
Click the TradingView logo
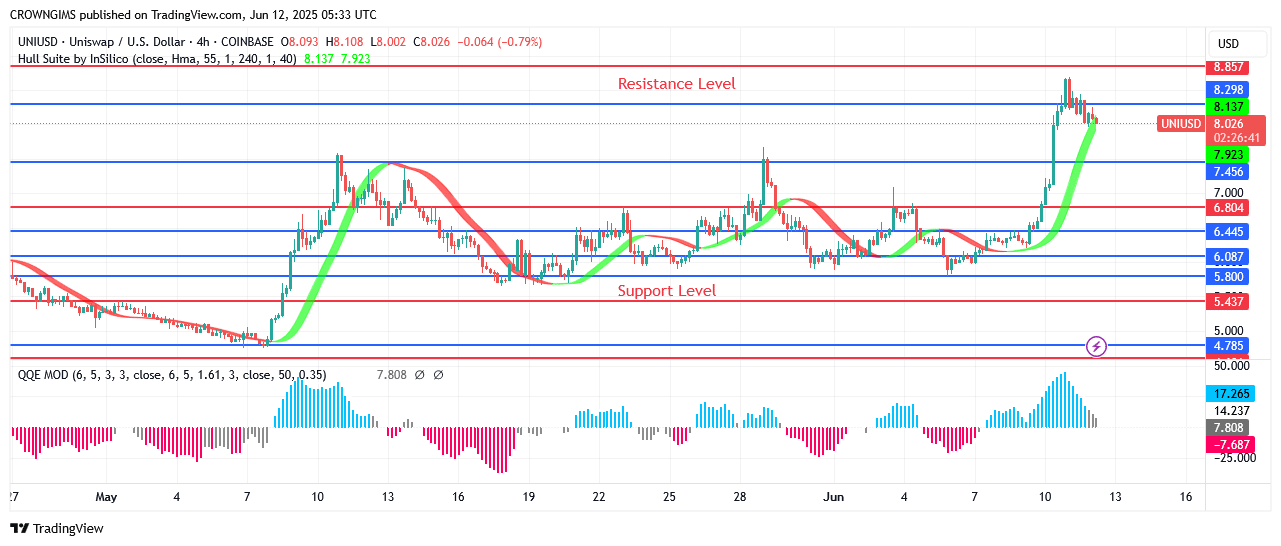click(x=57, y=528)
